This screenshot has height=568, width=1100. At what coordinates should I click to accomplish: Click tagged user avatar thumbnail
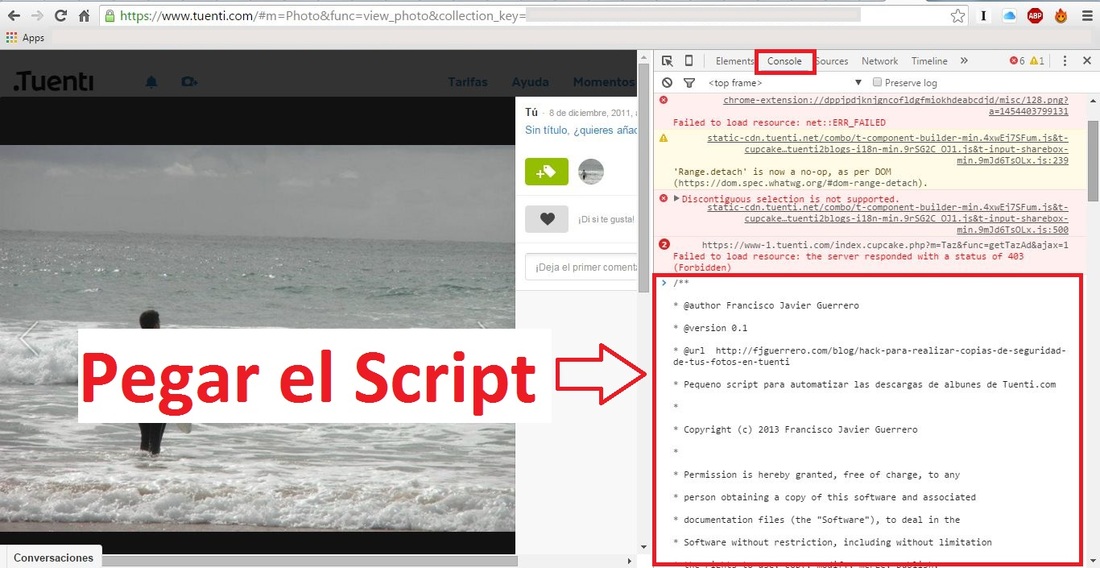(591, 172)
